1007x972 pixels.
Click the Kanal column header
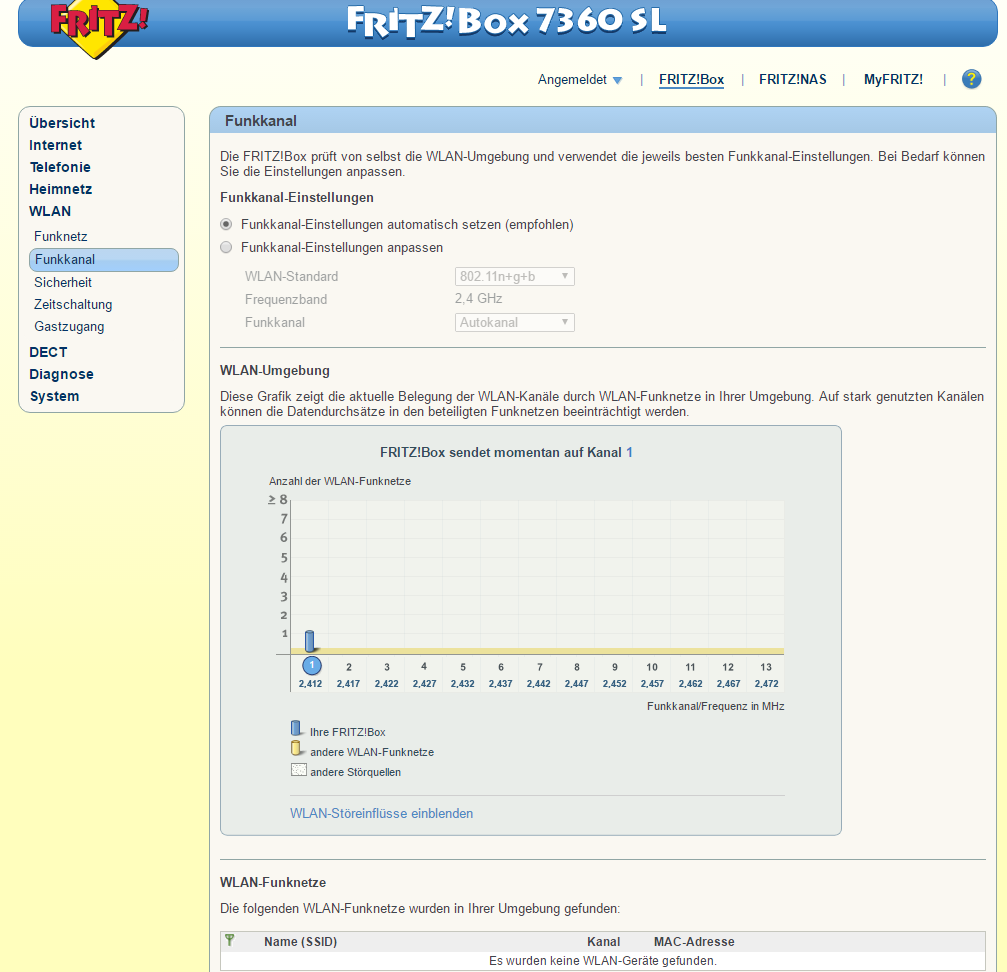coord(603,942)
